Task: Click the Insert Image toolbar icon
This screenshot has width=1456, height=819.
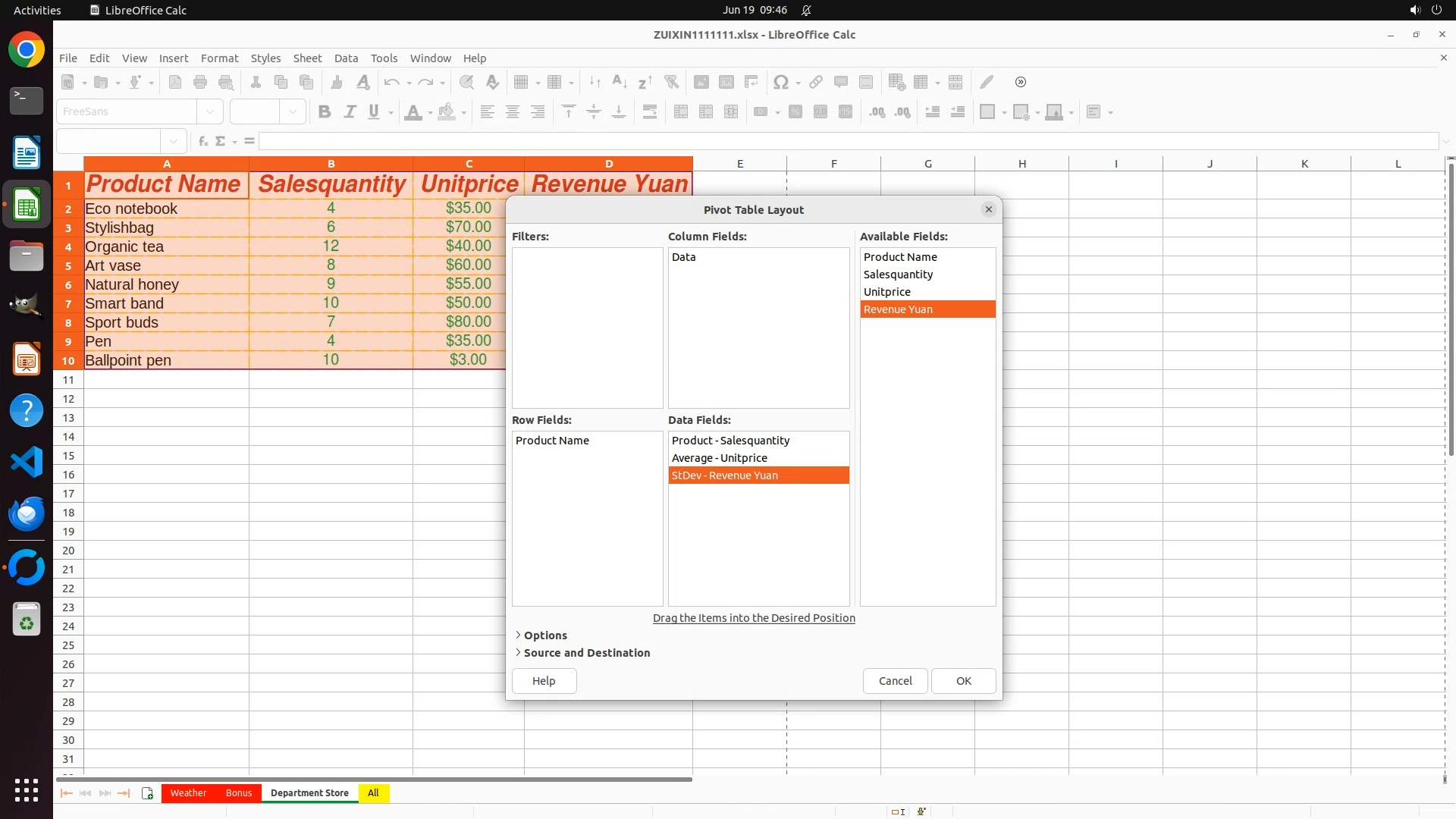Action: coord(701,82)
